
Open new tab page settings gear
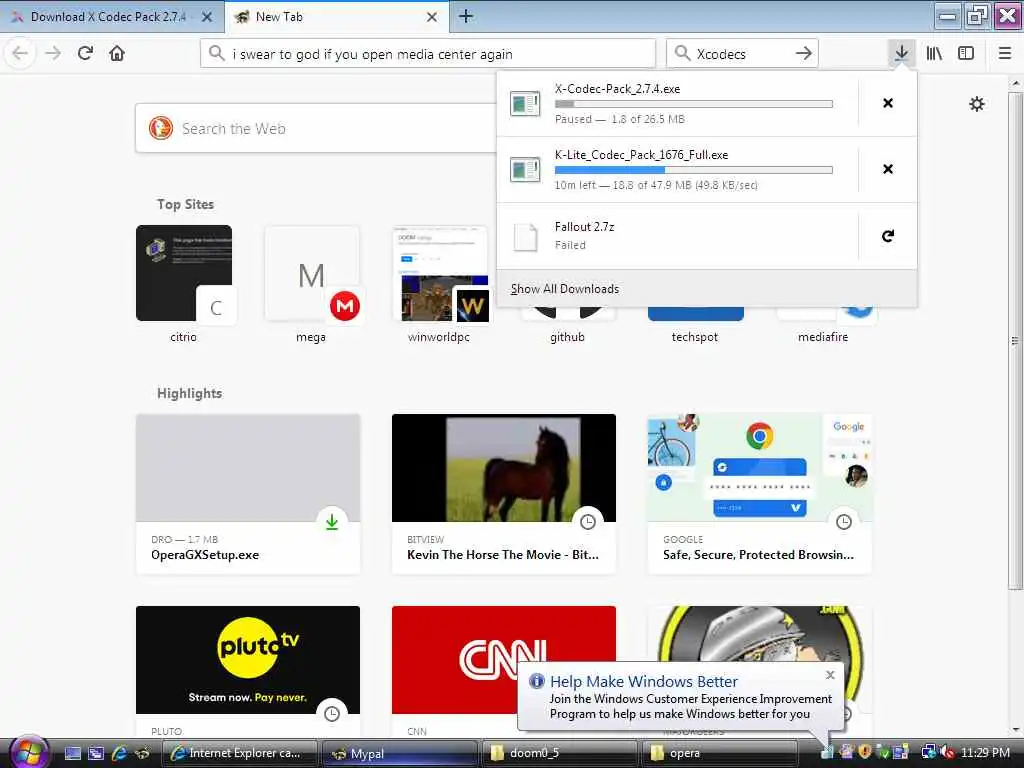coord(976,104)
